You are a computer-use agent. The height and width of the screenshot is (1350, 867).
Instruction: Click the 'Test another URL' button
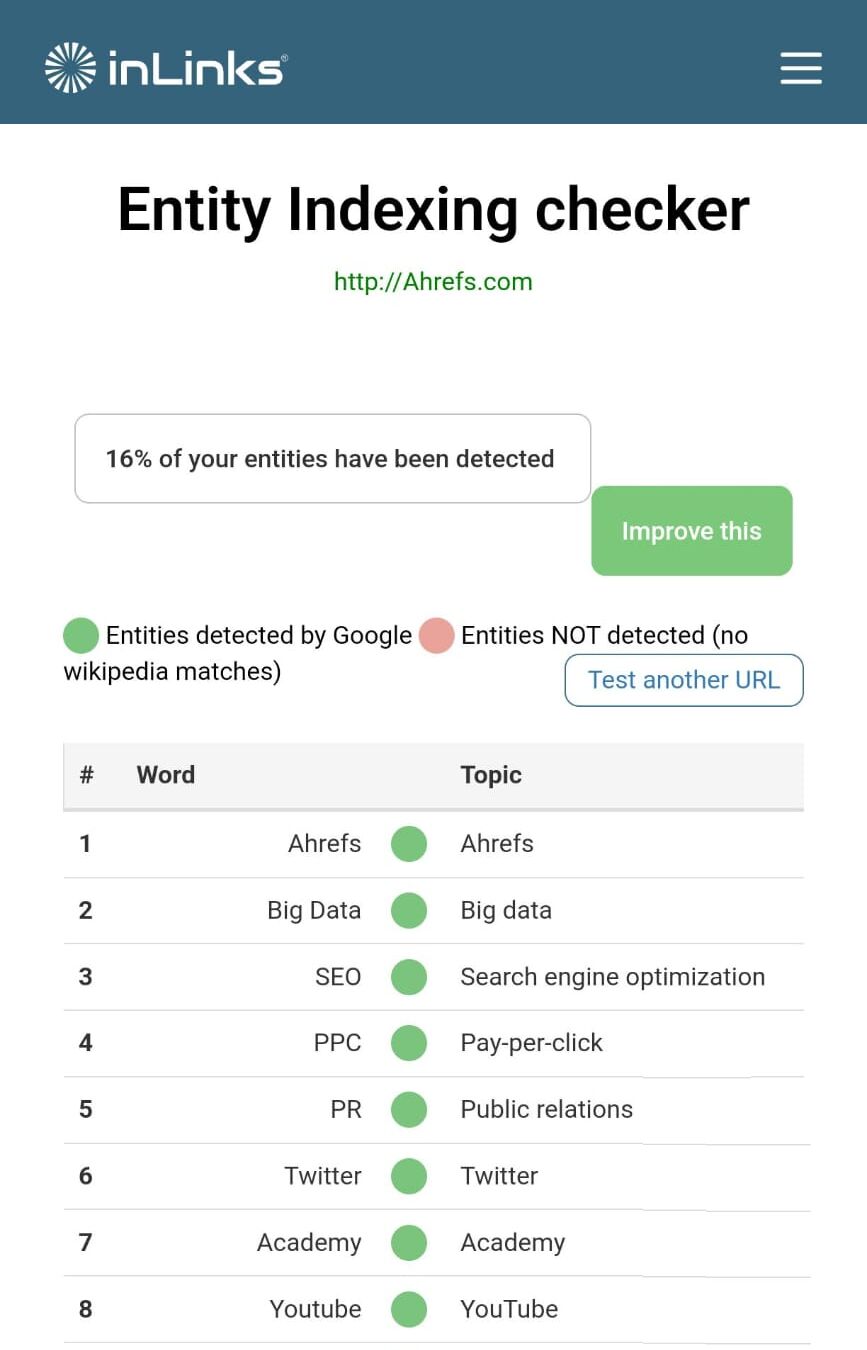[x=683, y=680]
